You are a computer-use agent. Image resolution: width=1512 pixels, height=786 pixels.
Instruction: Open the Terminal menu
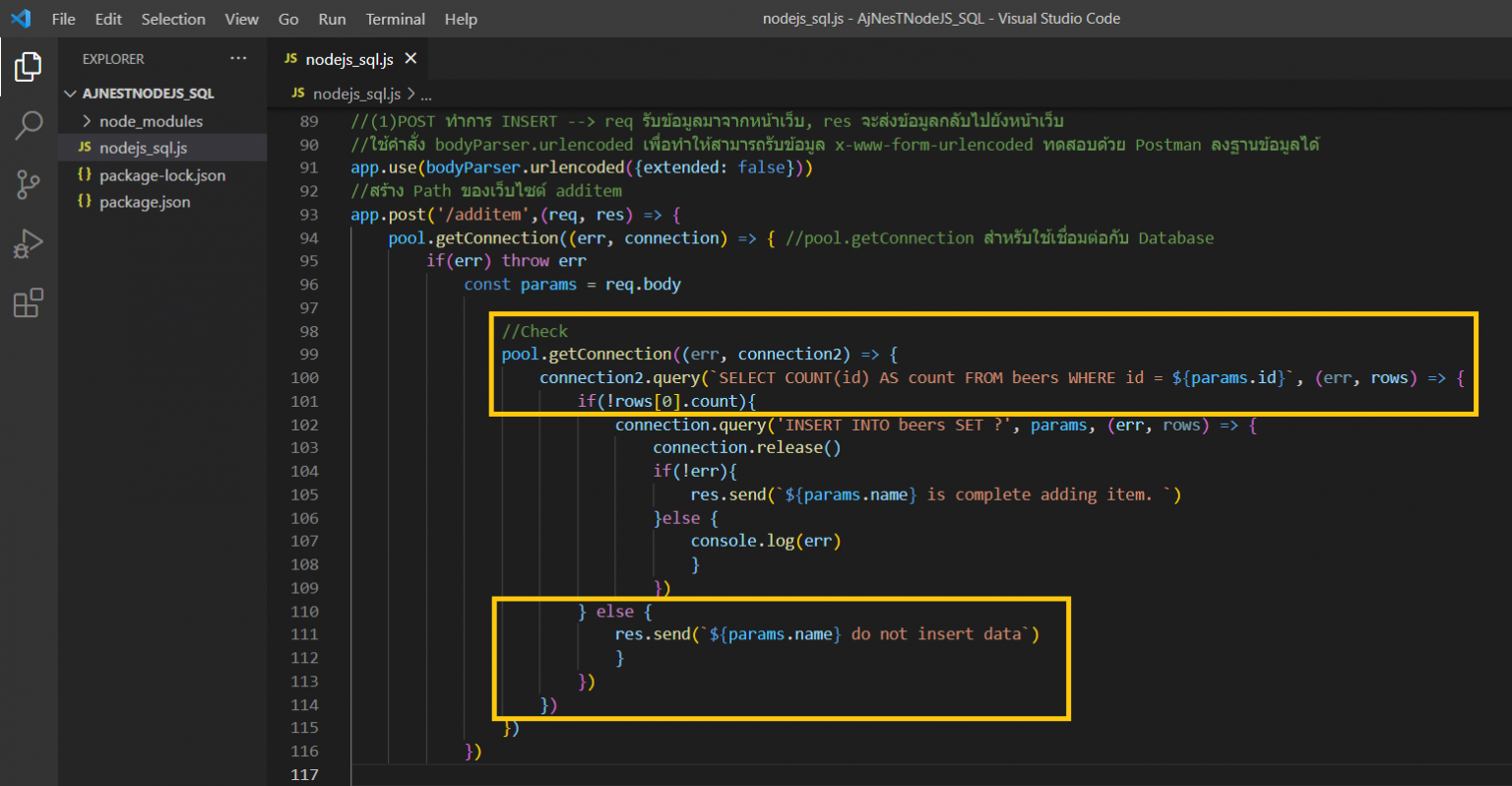pyautogui.click(x=395, y=19)
